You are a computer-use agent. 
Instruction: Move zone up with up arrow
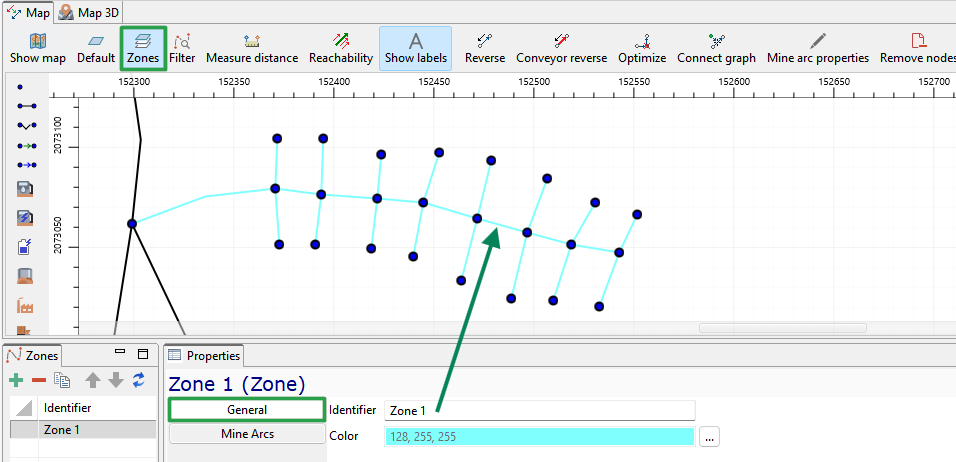(93, 380)
